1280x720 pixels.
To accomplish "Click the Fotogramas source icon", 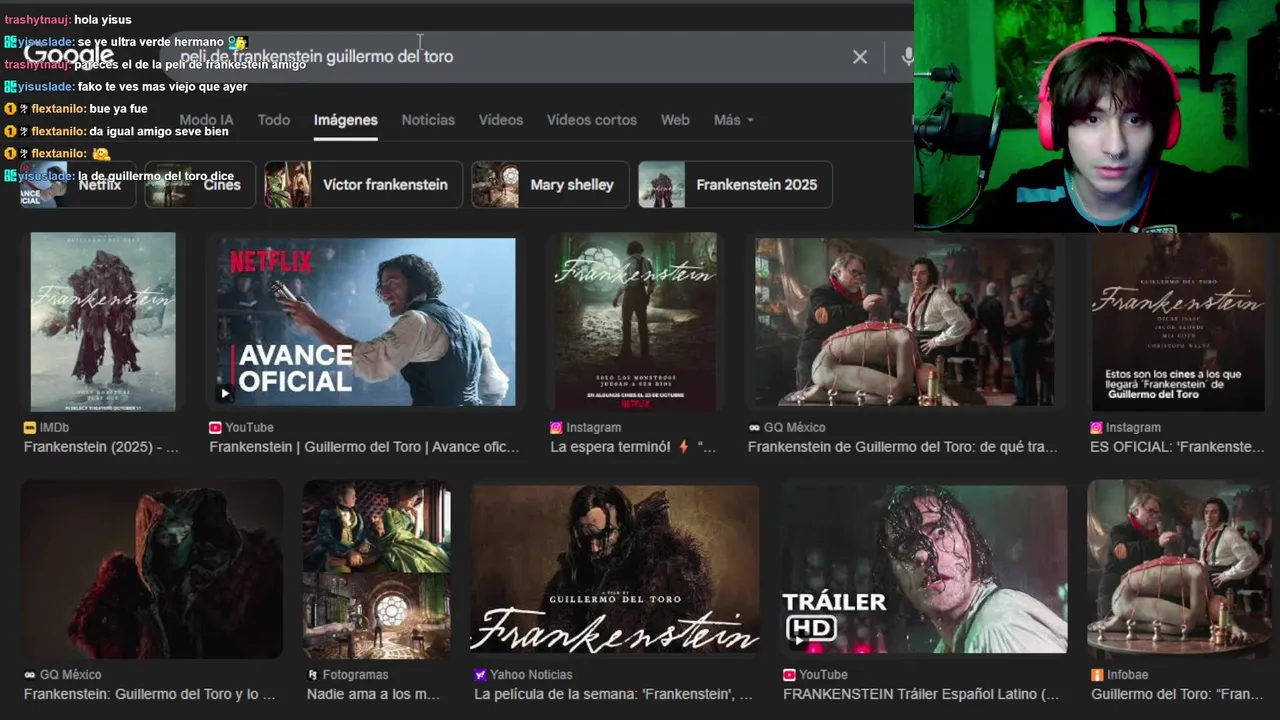I will tap(313, 675).
